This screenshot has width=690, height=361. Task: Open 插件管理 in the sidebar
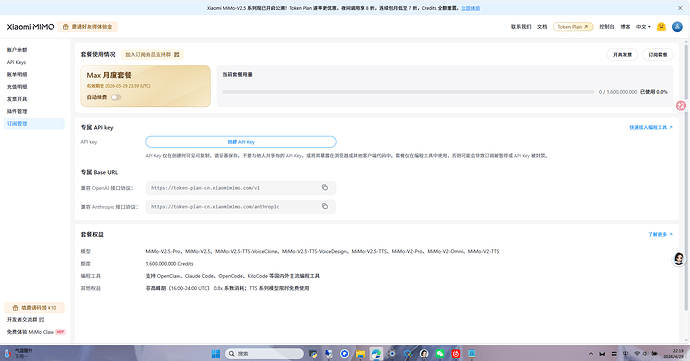pos(17,111)
